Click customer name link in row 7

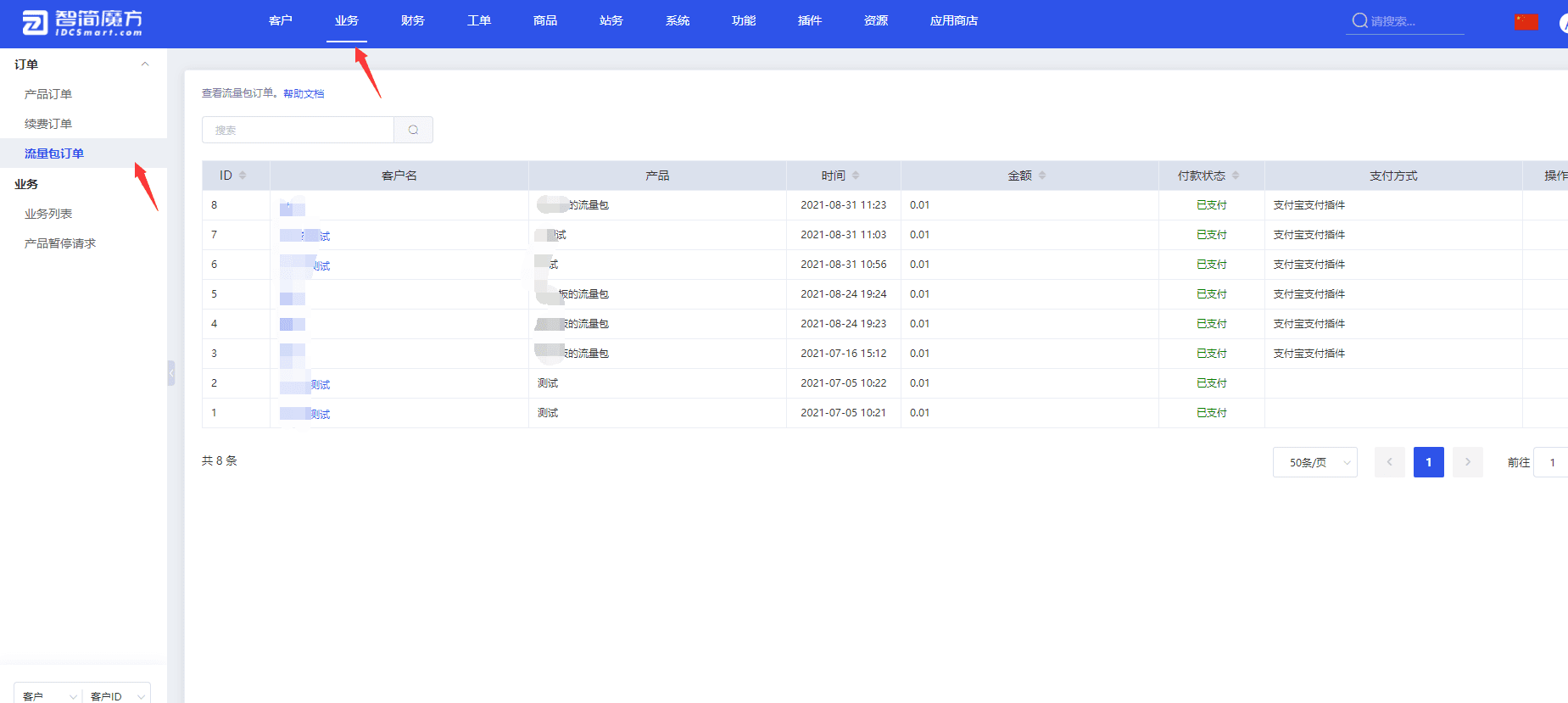tap(305, 236)
